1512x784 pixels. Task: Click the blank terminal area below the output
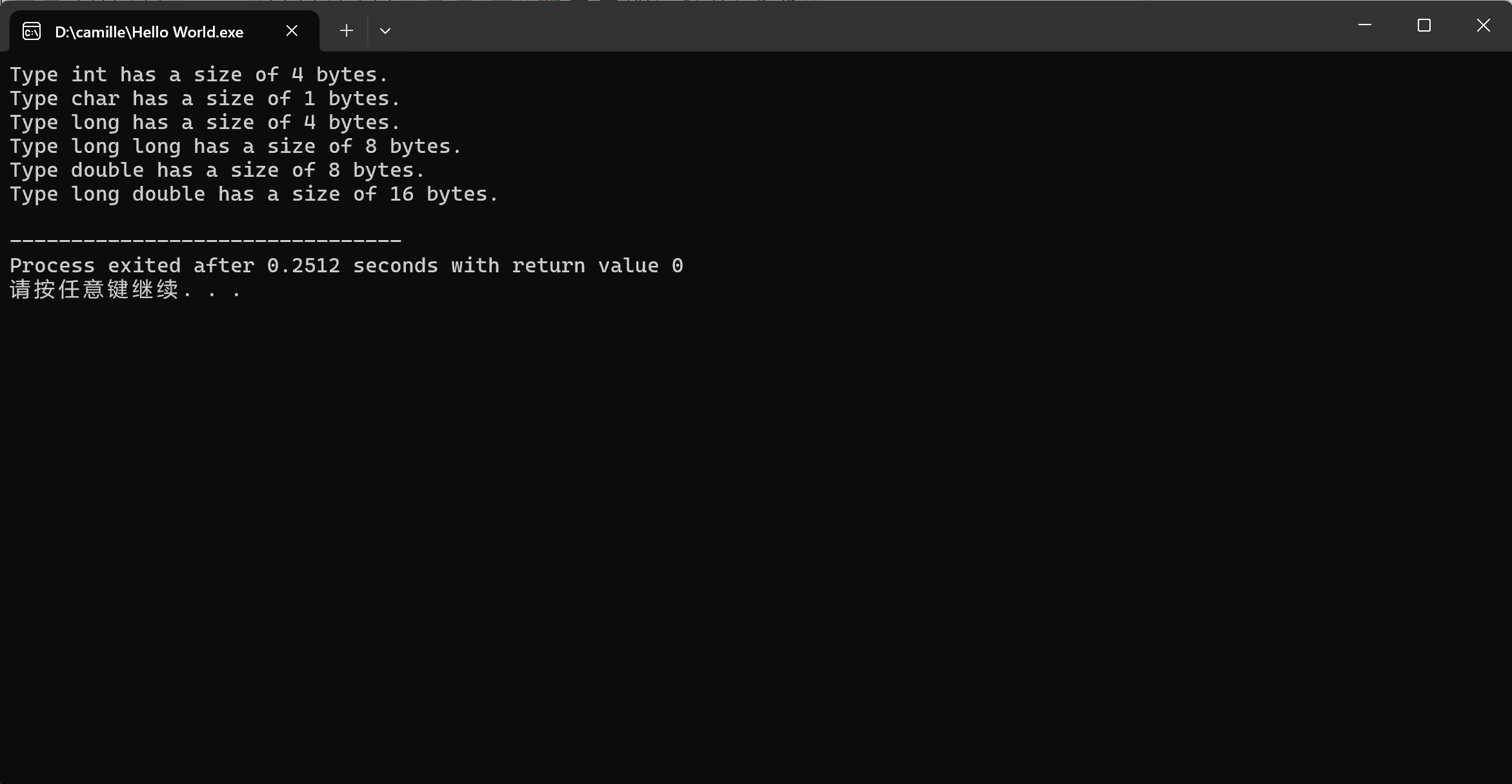(x=755, y=542)
